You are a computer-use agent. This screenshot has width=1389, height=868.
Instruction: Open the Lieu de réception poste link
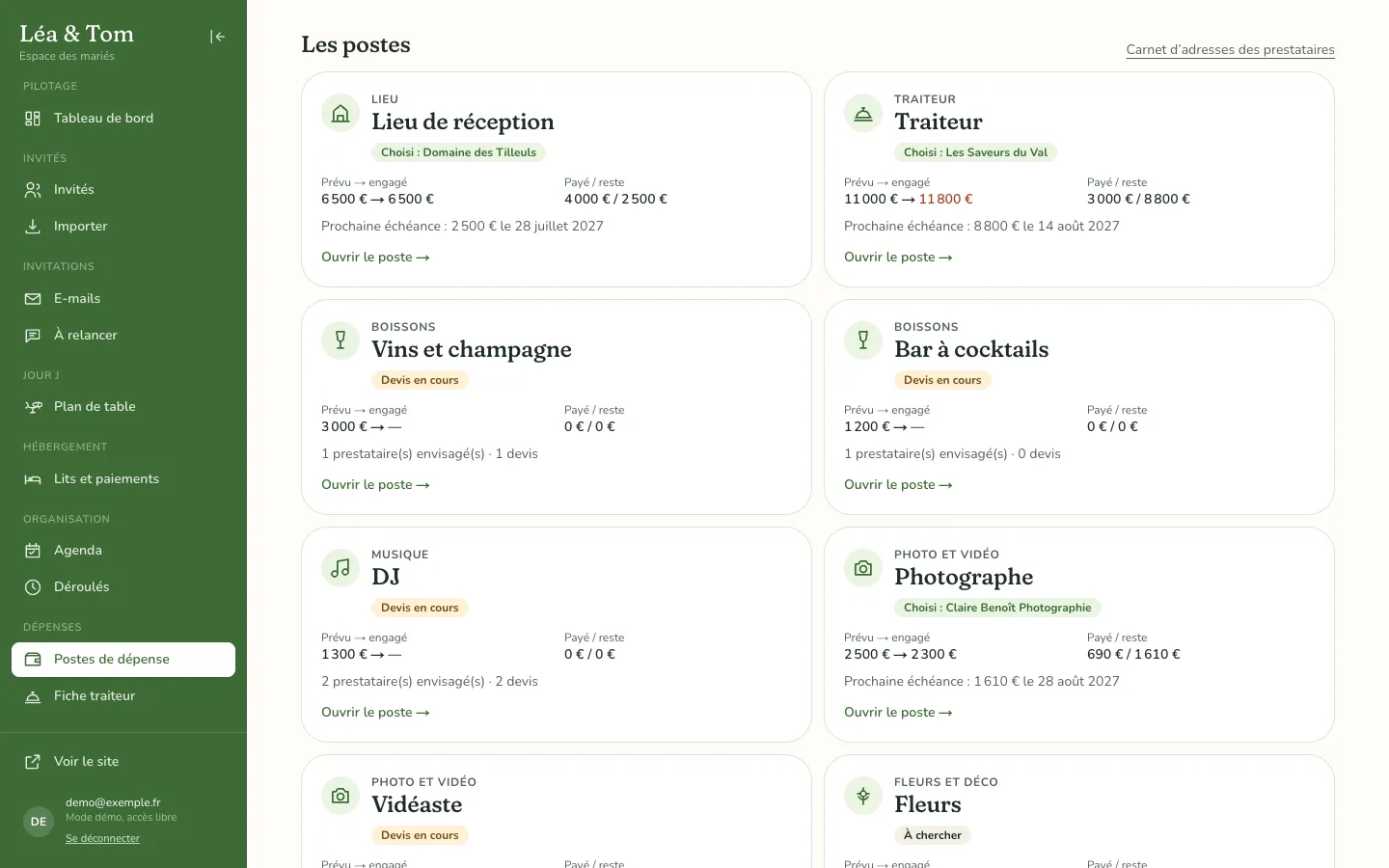(375, 258)
